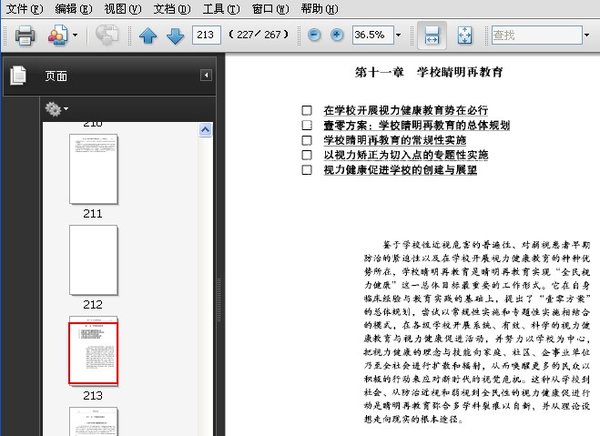The height and width of the screenshot is (436, 600).
Task: Select page 211 thumbnail
Action: (x=93, y=168)
